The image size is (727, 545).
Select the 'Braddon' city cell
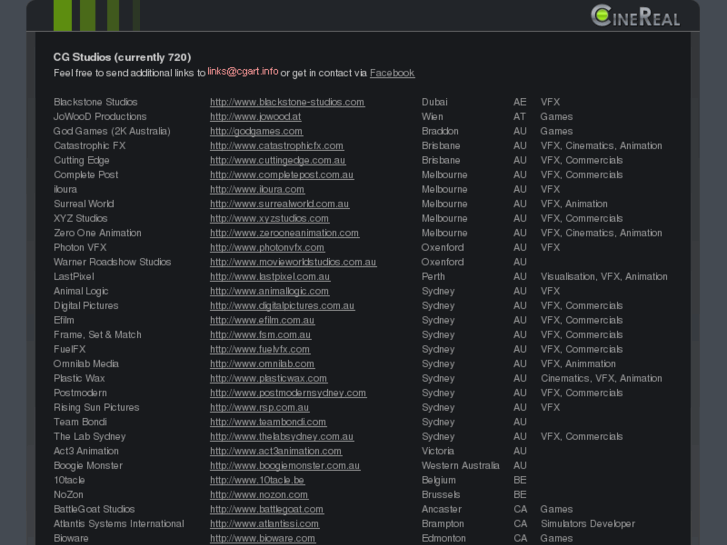(440, 131)
